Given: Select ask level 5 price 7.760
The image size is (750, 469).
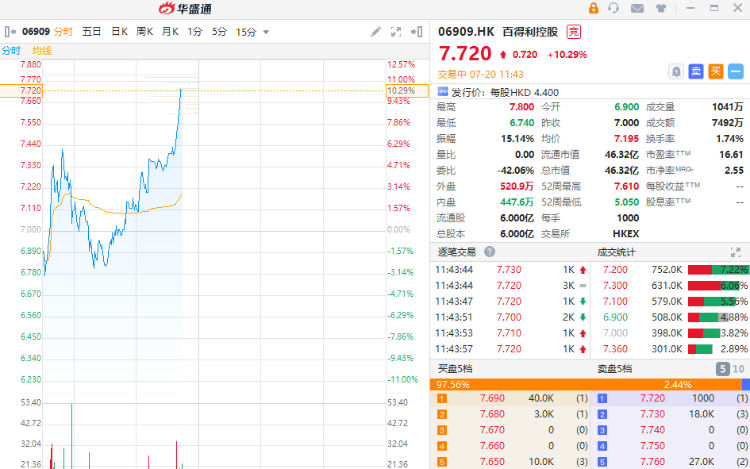Looking at the screenshot, I should tap(652, 461).
